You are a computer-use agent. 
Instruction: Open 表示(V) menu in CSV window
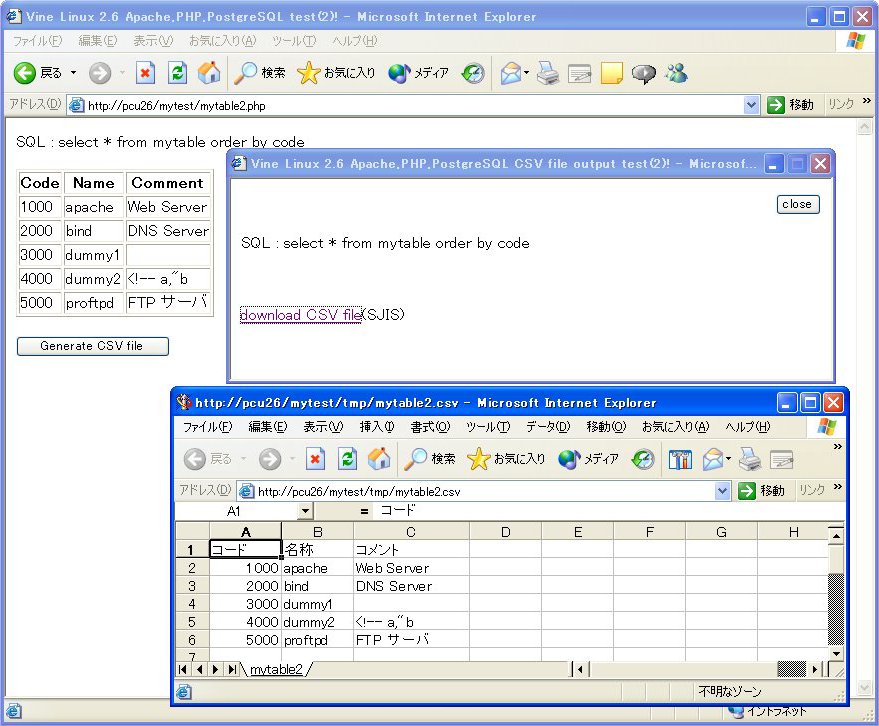click(323, 427)
